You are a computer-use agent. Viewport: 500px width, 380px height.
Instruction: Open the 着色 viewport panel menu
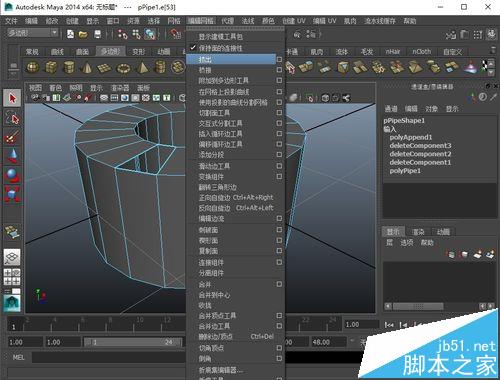tap(56, 88)
